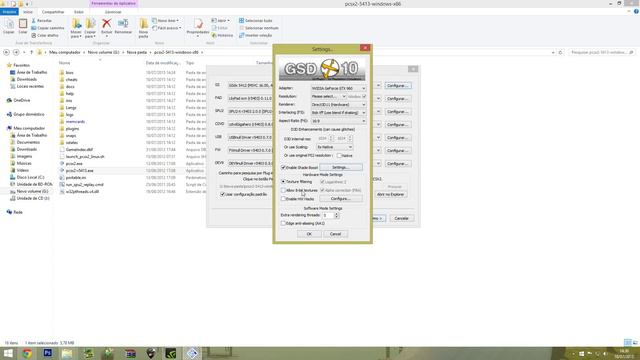Click the Renomear icon in the ribbon

(x=123, y=24)
